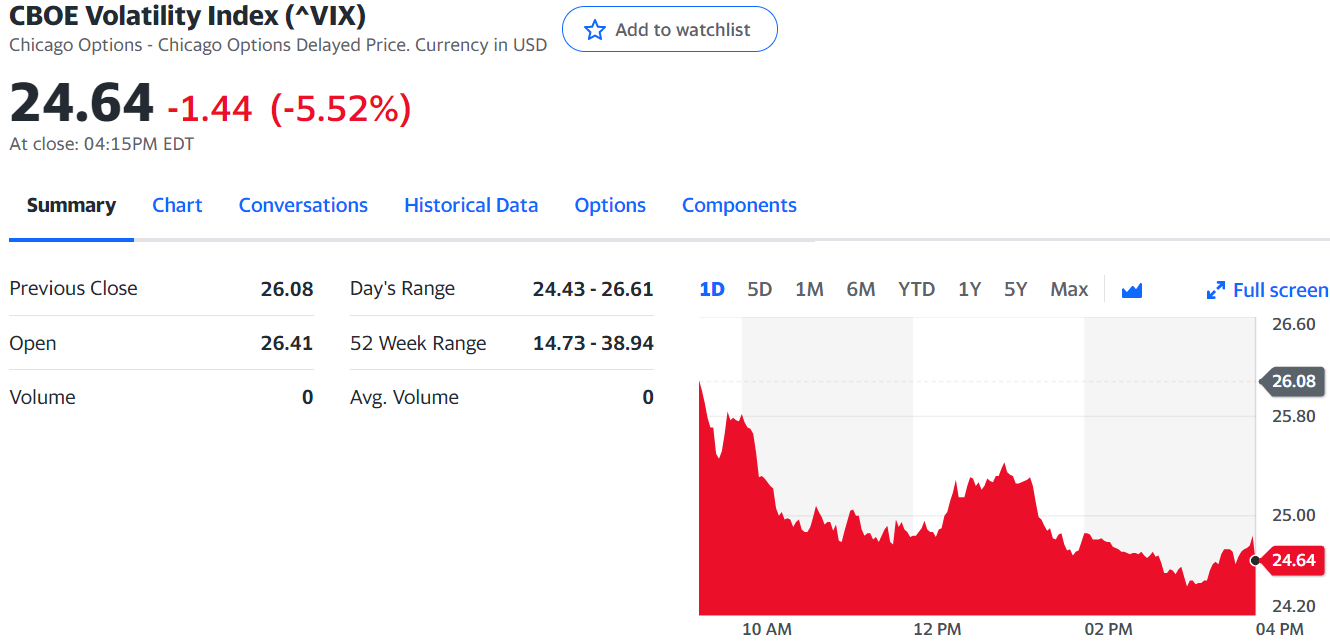View the Components tab

pos(739,205)
